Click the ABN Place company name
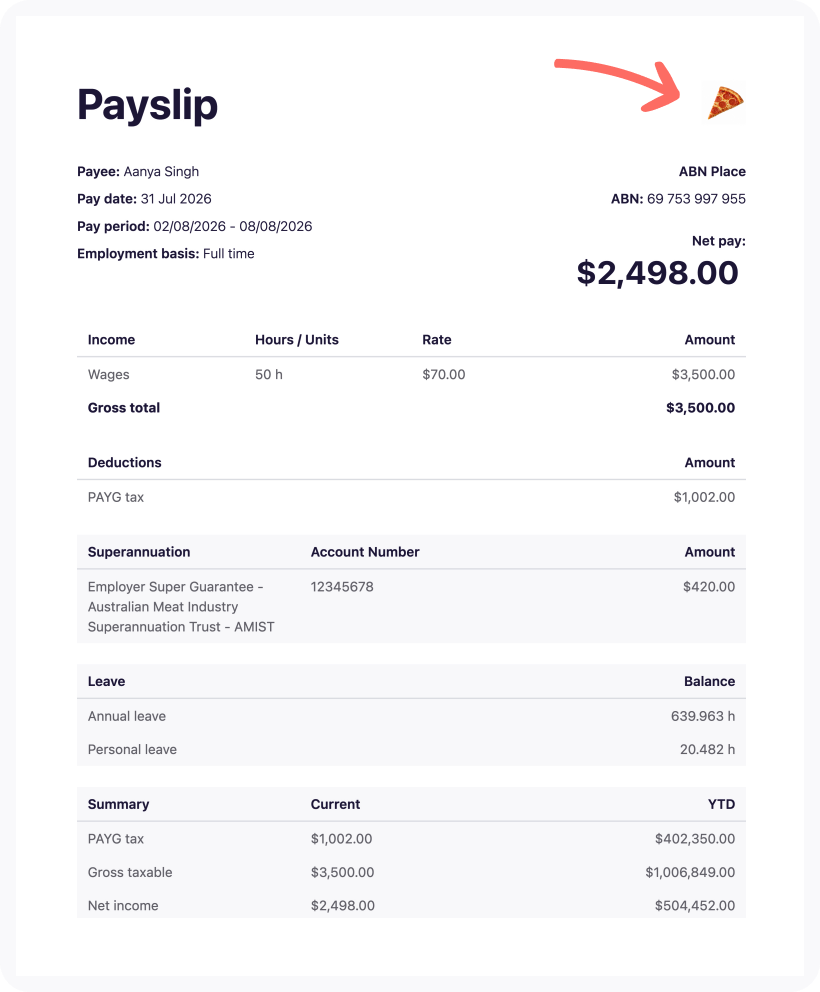Viewport: 820px width, 992px height. click(712, 171)
